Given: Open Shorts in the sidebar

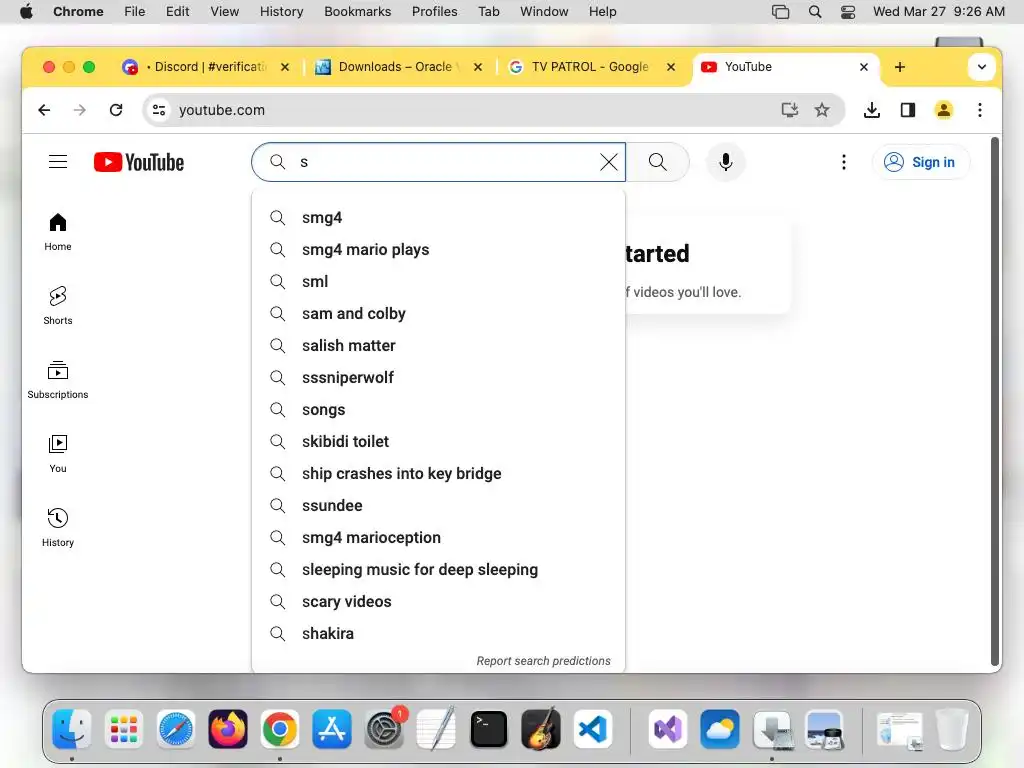Looking at the screenshot, I should coord(57,306).
